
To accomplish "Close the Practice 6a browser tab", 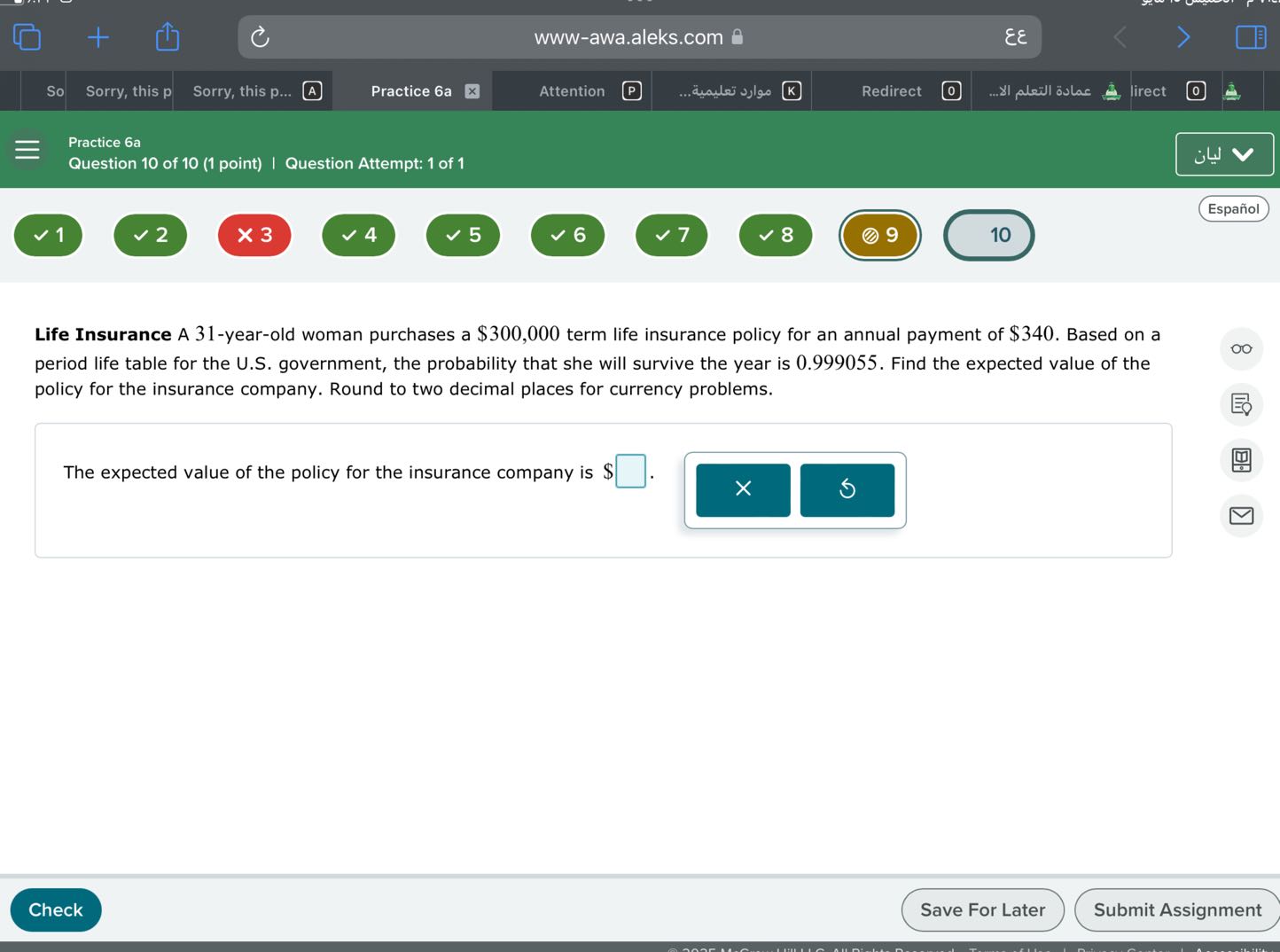I will [x=472, y=91].
